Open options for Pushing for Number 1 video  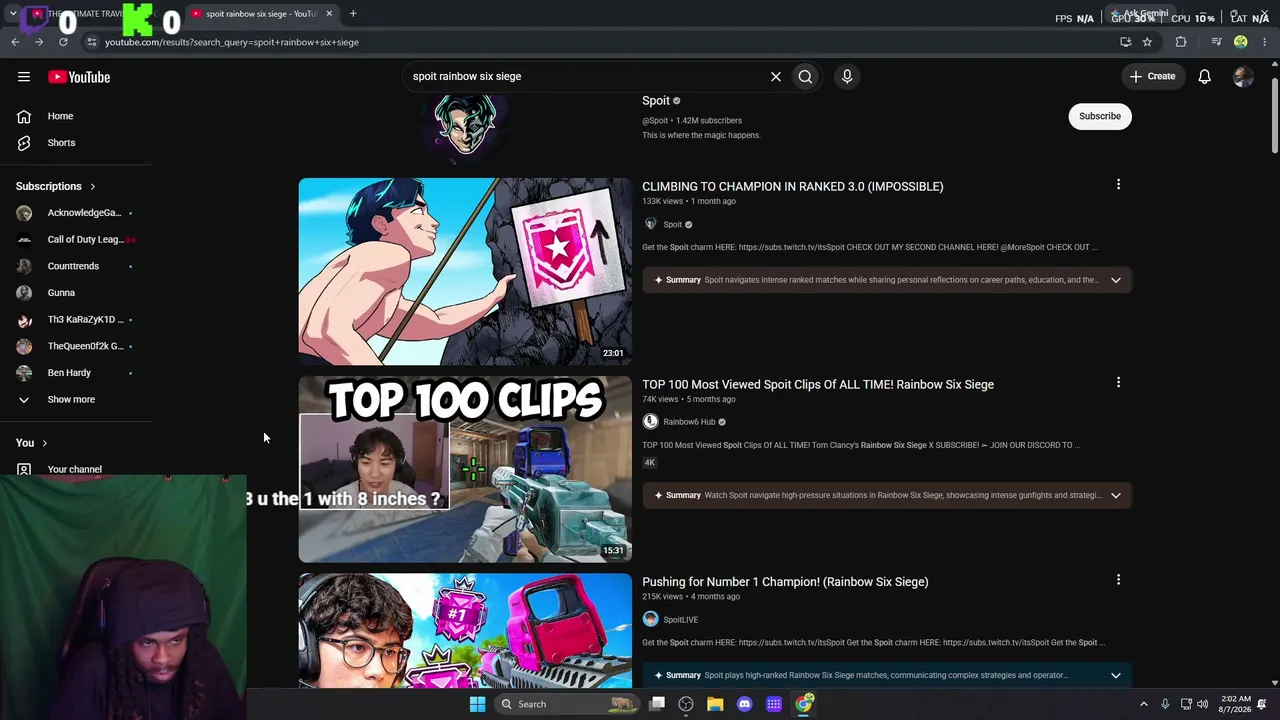coord(1118,579)
